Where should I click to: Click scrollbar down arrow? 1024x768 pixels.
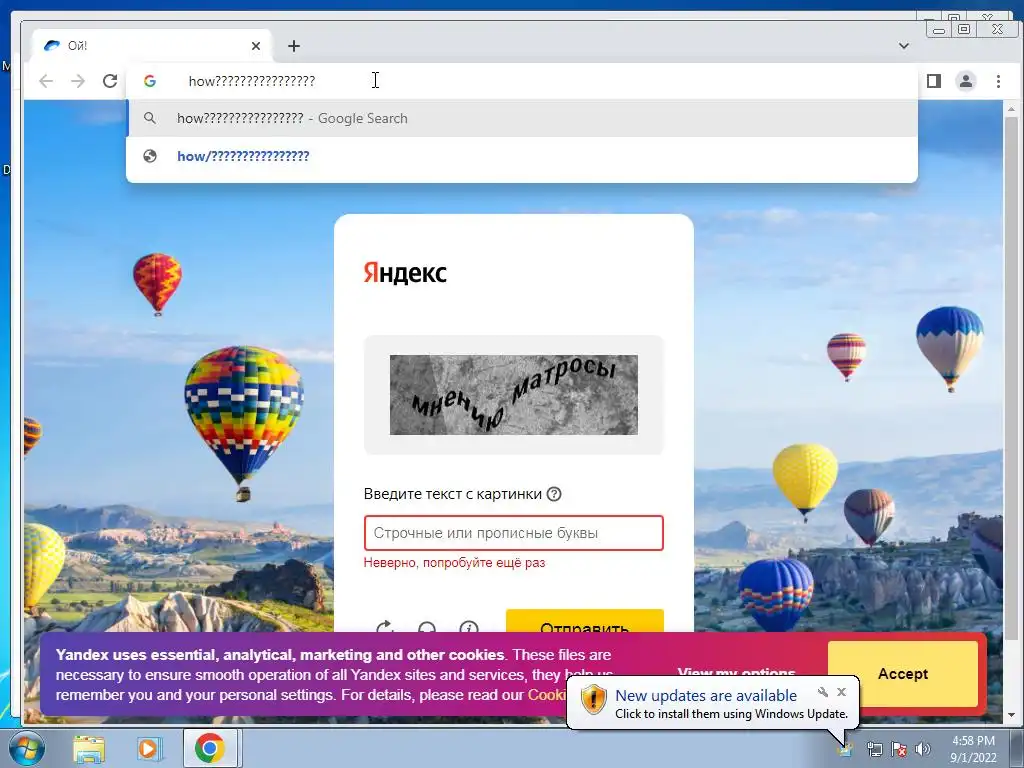[1012, 715]
